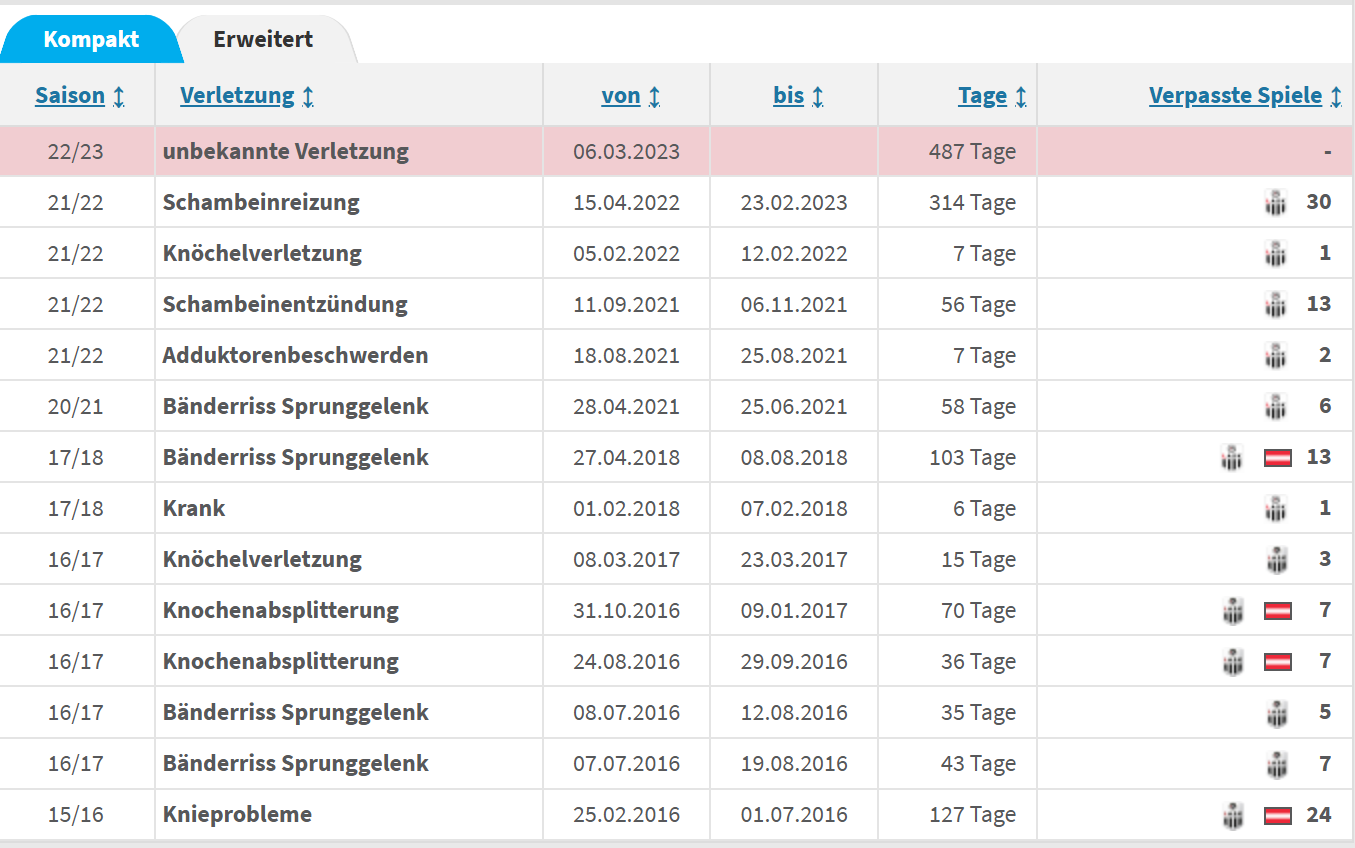Click club crest in Krank row
The height and width of the screenshot is (848, 1355).
[x=1275, y=509]
